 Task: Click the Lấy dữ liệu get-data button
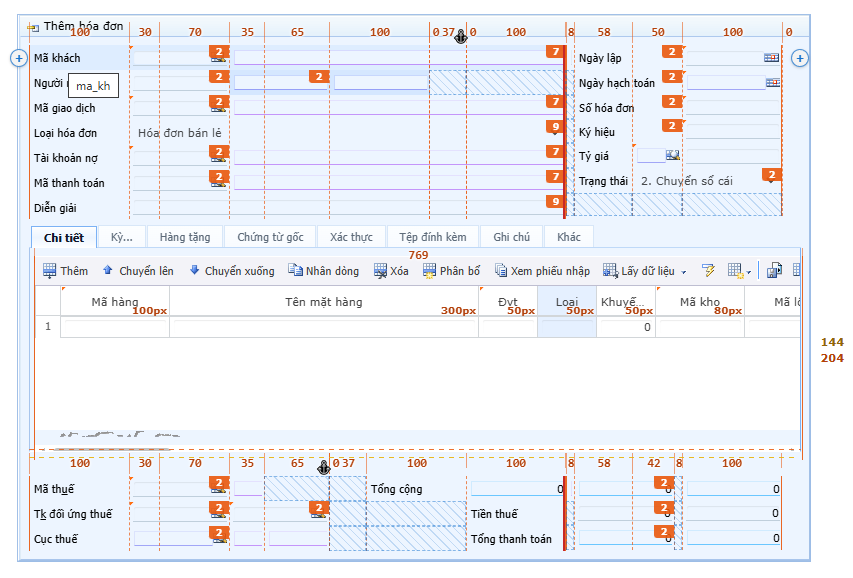click(x=639, y=270)
